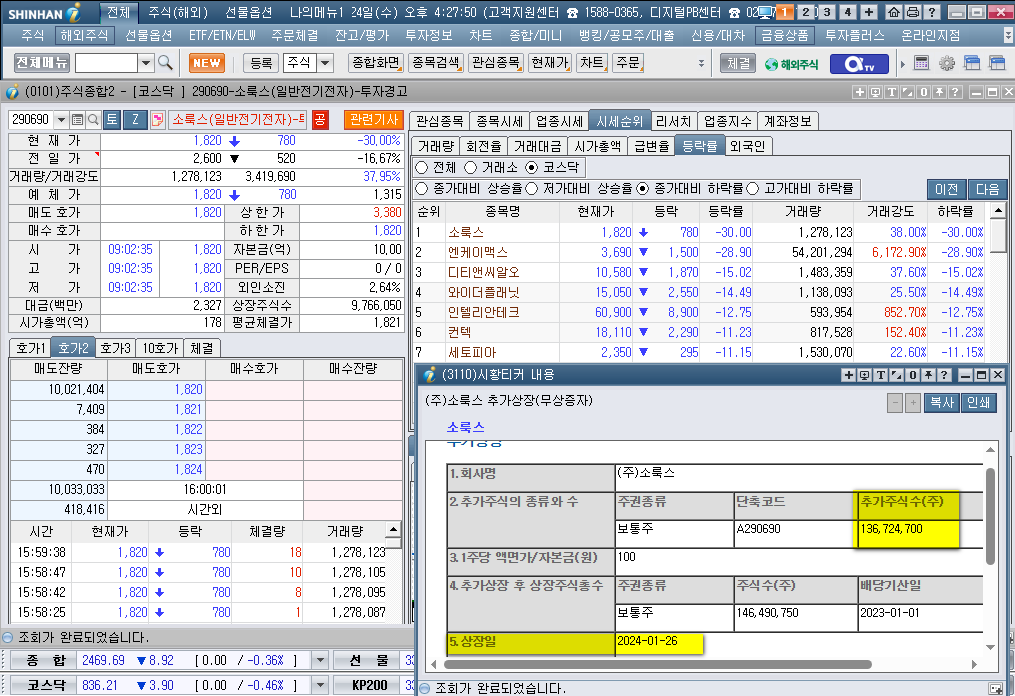
Task: Click 인쇄 print button in ticker window
Action: pos(978,403)
